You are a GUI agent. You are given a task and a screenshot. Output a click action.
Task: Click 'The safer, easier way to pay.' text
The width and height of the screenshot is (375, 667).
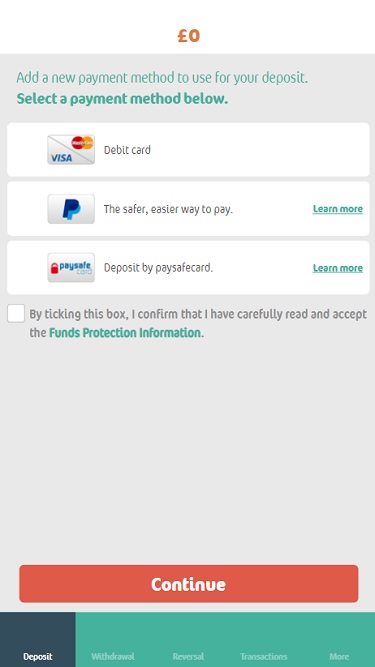168,209
